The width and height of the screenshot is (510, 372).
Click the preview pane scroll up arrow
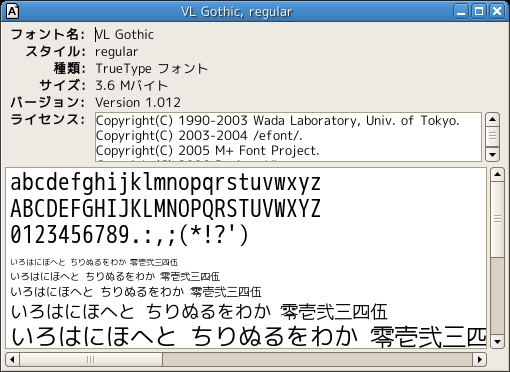coord(497,175)
